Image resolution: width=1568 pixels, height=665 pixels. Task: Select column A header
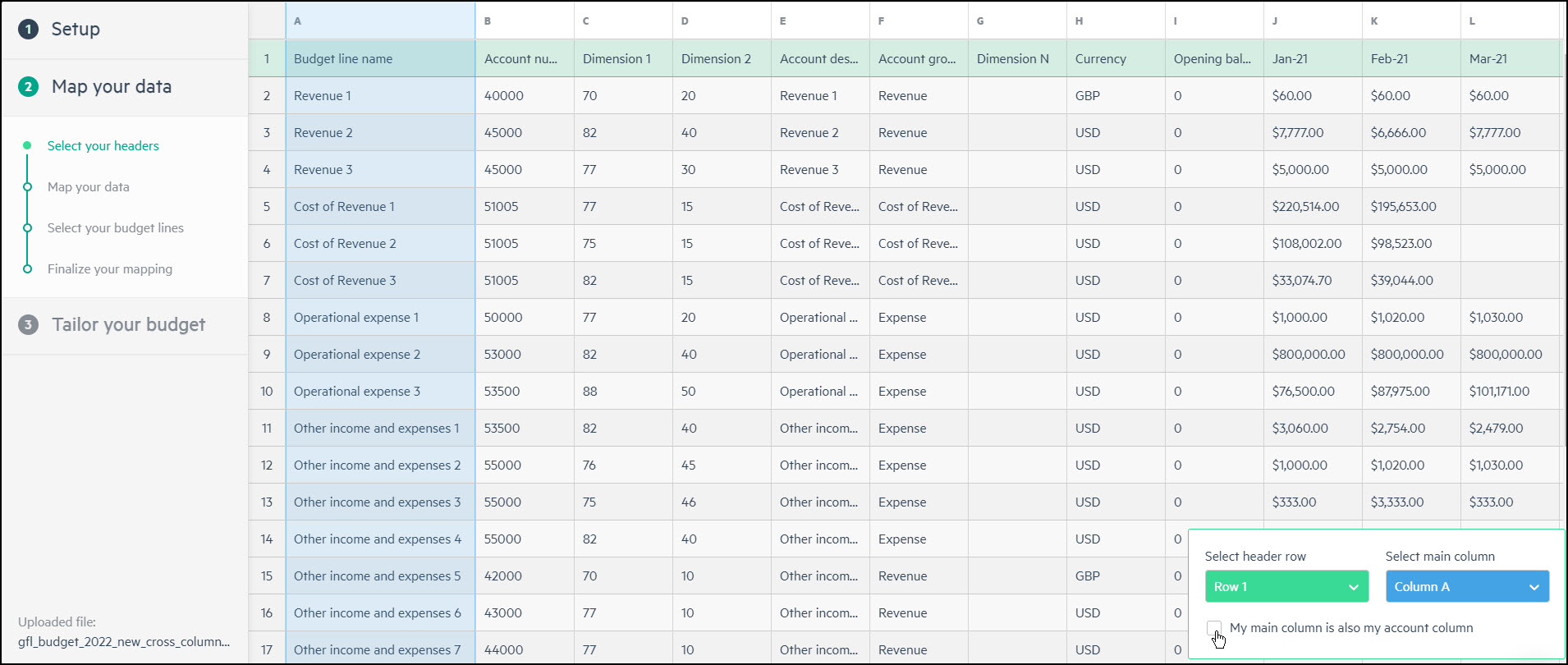(380, 21)
